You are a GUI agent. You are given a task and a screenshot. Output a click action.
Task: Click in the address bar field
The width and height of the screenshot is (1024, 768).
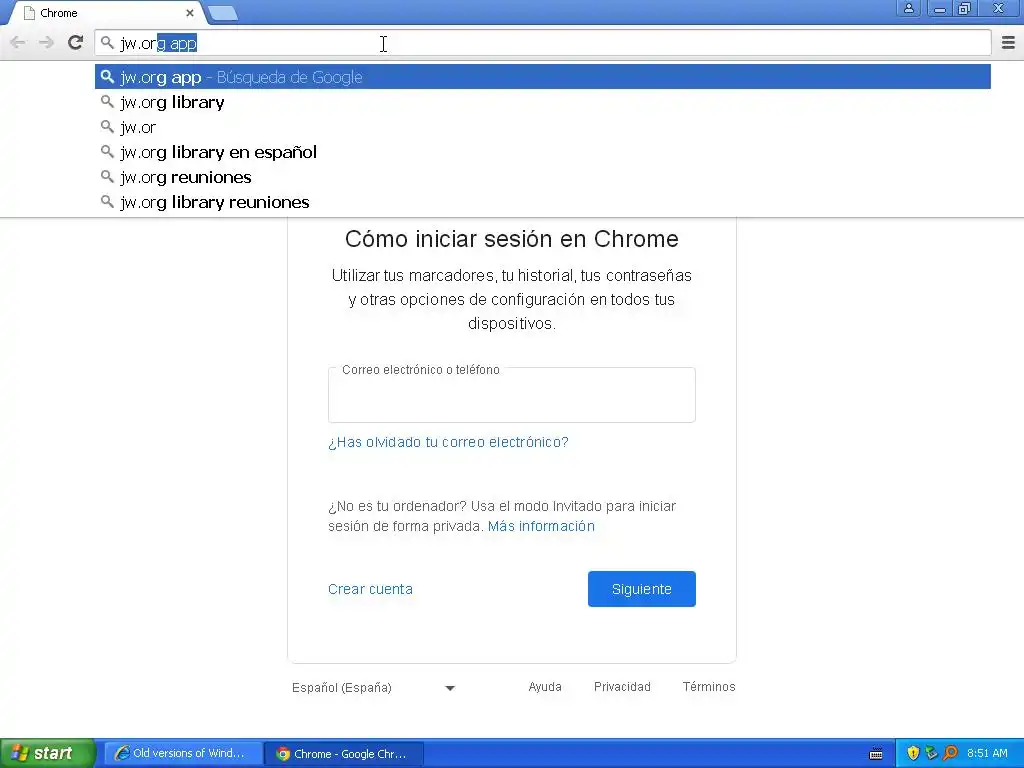(543, 43)
